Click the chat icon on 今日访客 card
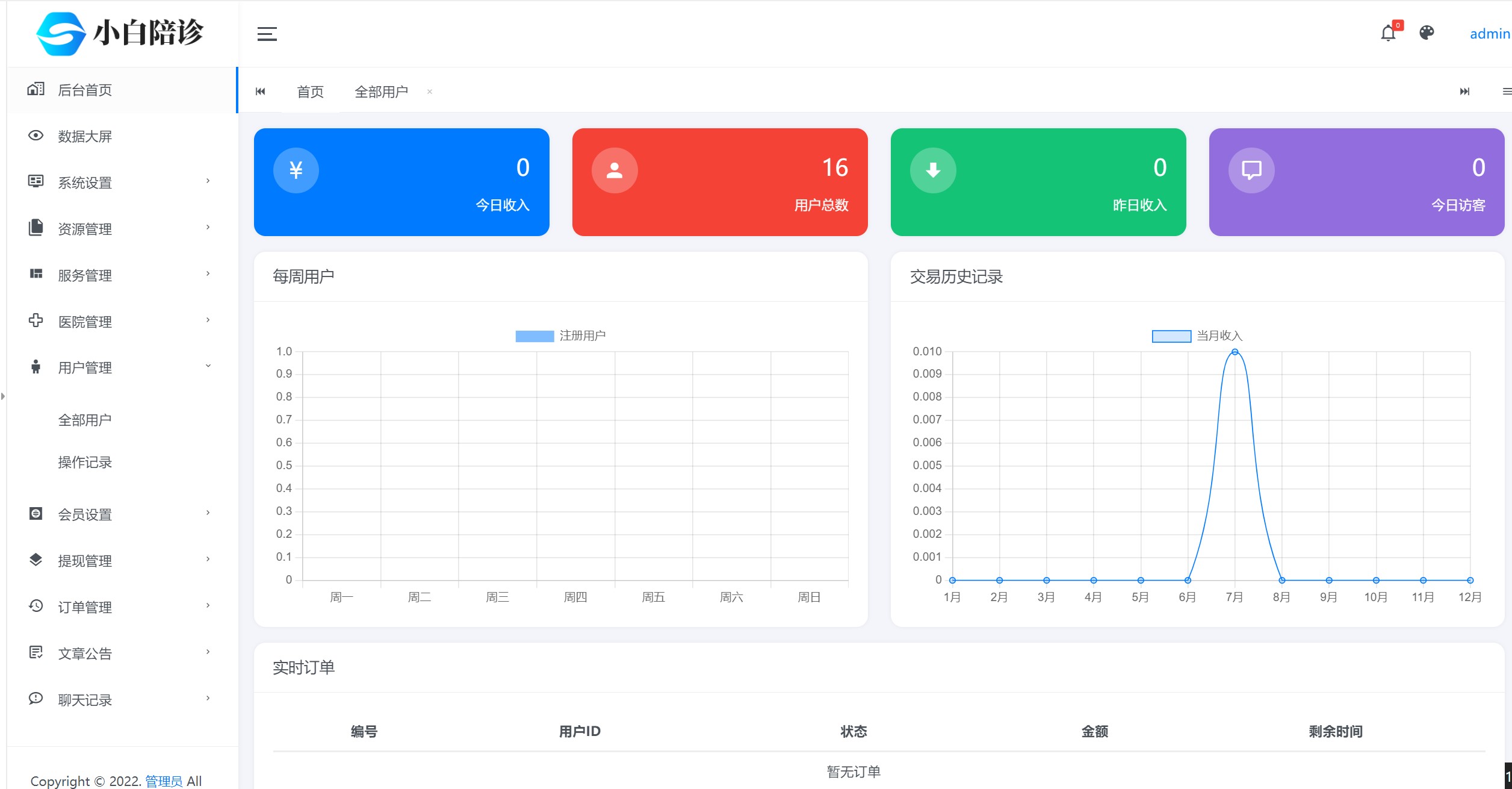This screenshot has height=789, width=1512. coord(1251,170)
